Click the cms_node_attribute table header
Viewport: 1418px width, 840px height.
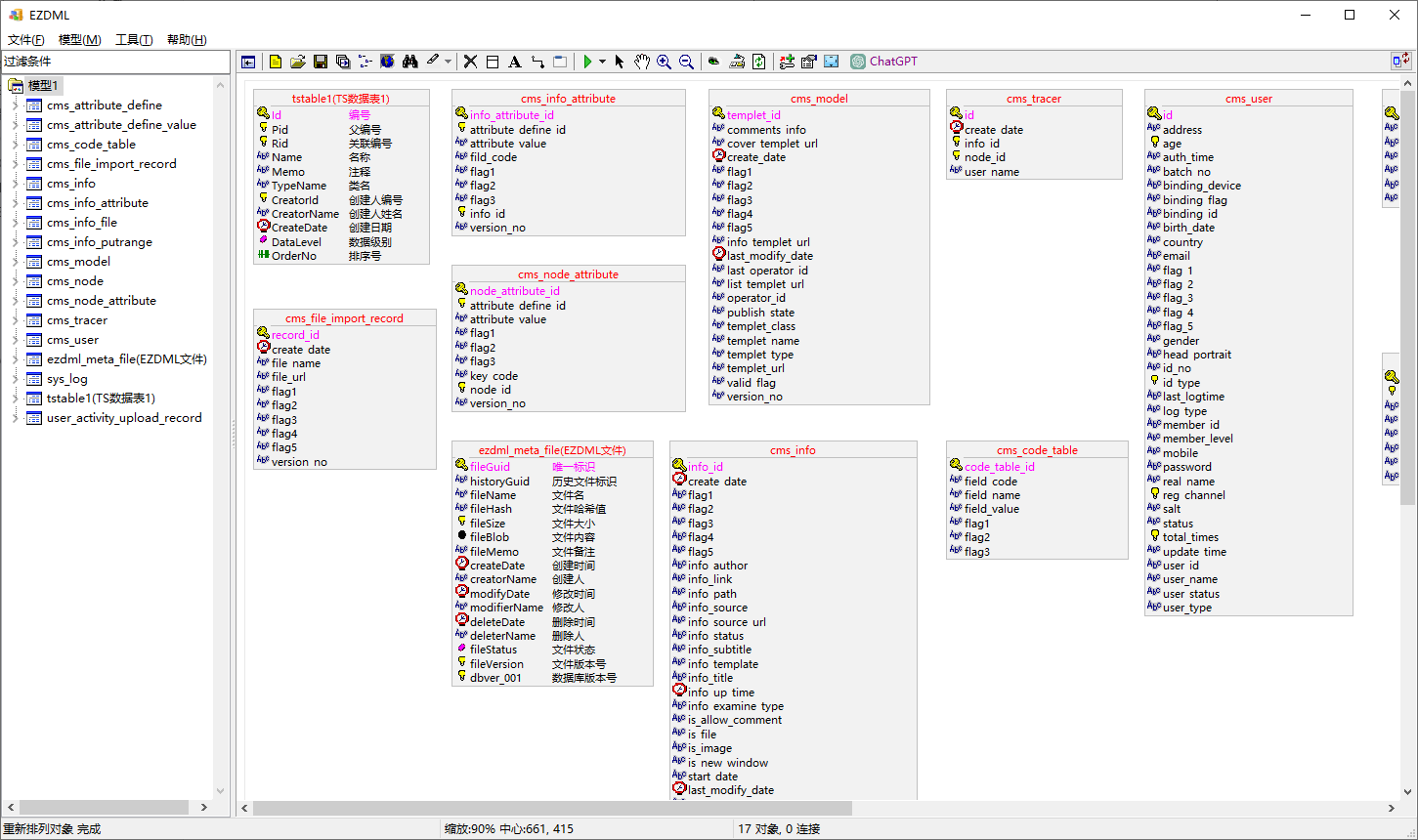point(568,274)
